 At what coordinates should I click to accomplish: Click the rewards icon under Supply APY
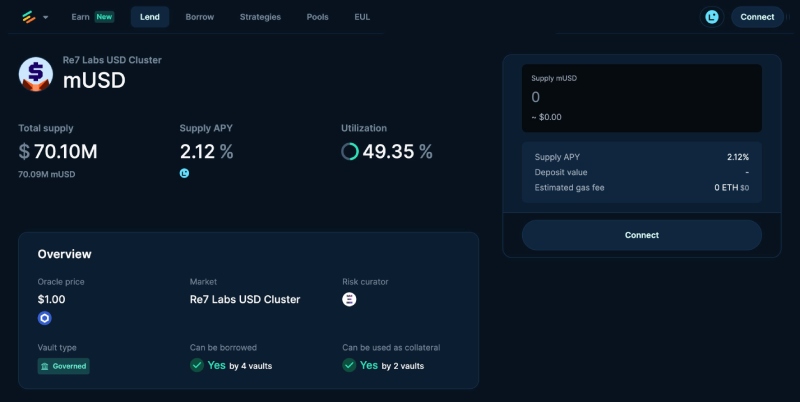pos(184,173)
